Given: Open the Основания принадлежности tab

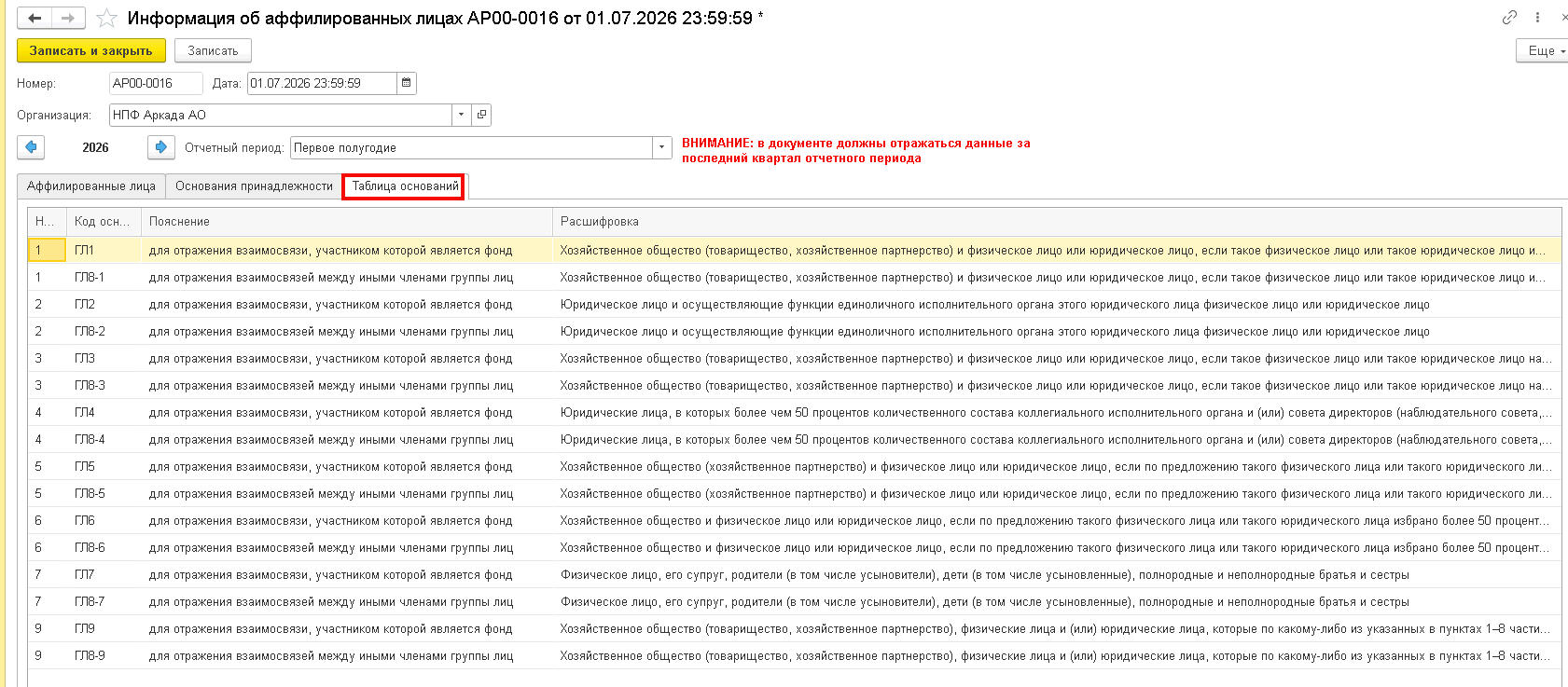Looking at the screenshot, I should click(254, 186).
